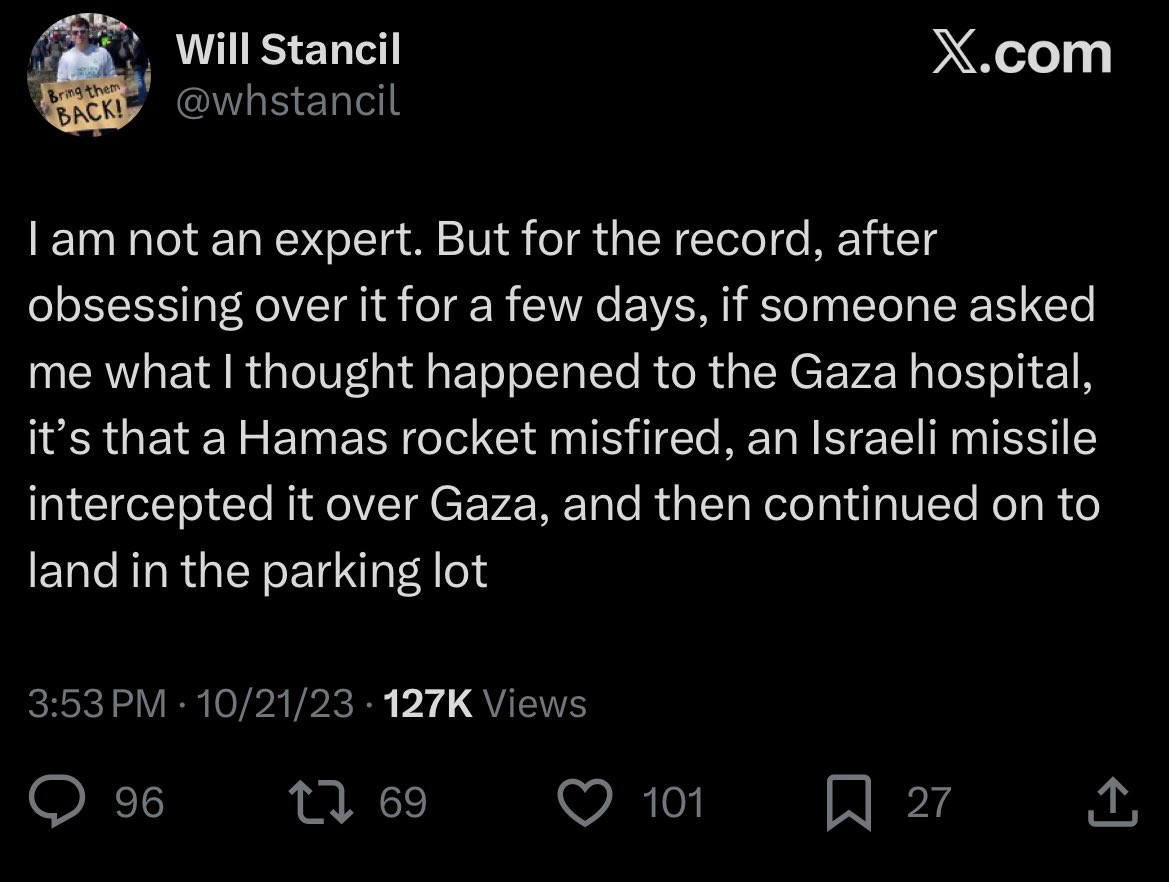Viewport: 1169px width, 882px height.
Task: Click the Will Stancil display name
Action: pyautogui.click(x=289, y=49)
